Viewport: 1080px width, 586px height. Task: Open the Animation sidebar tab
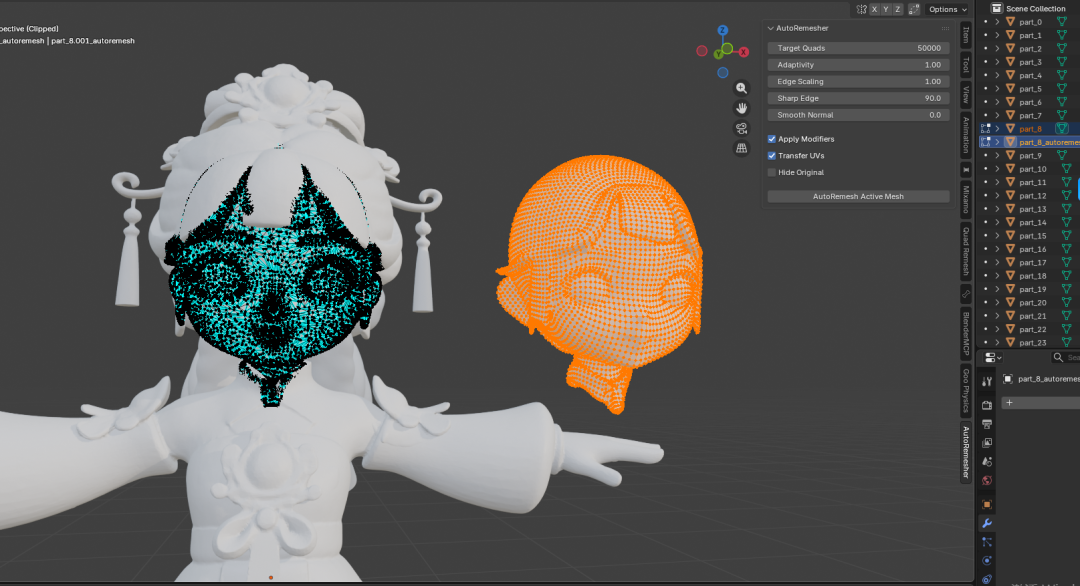[x=966, y=135]
